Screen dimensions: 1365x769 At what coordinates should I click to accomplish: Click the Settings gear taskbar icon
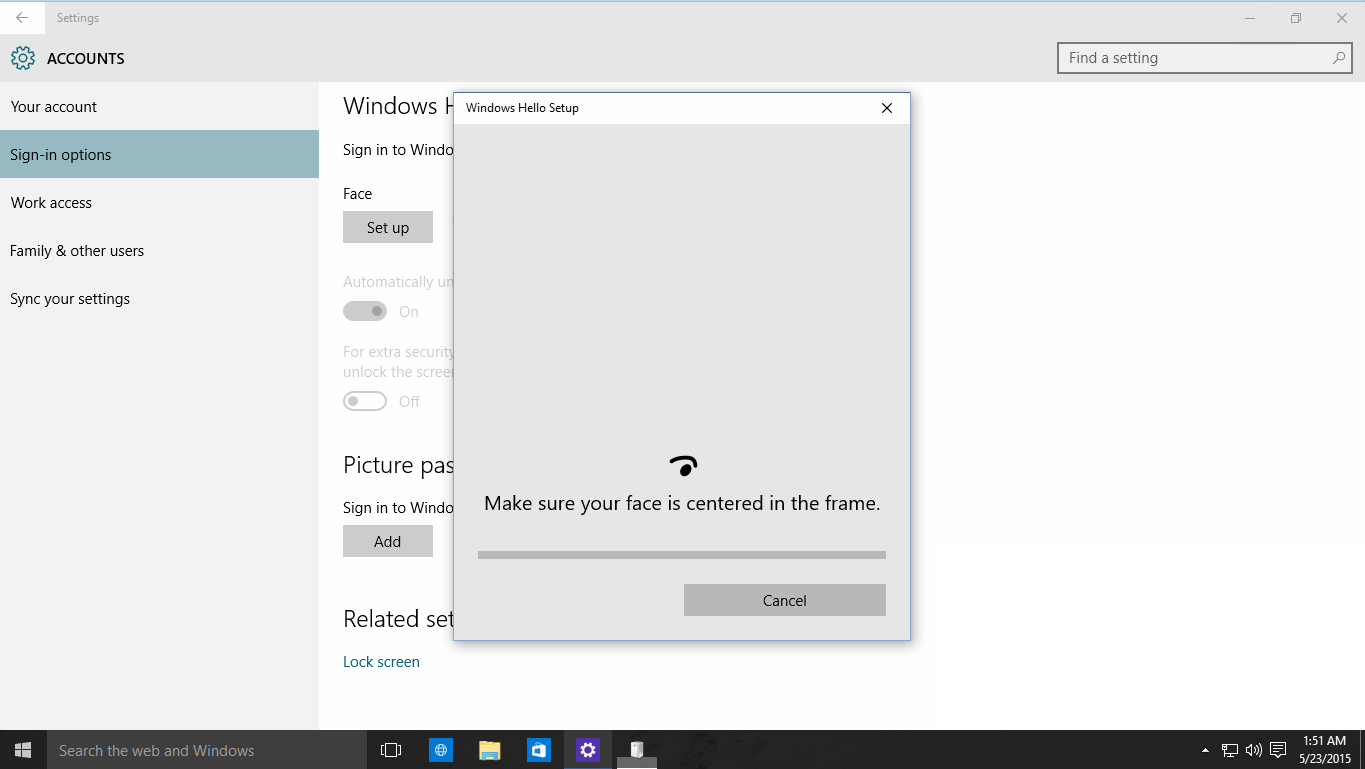click(588, 750)
